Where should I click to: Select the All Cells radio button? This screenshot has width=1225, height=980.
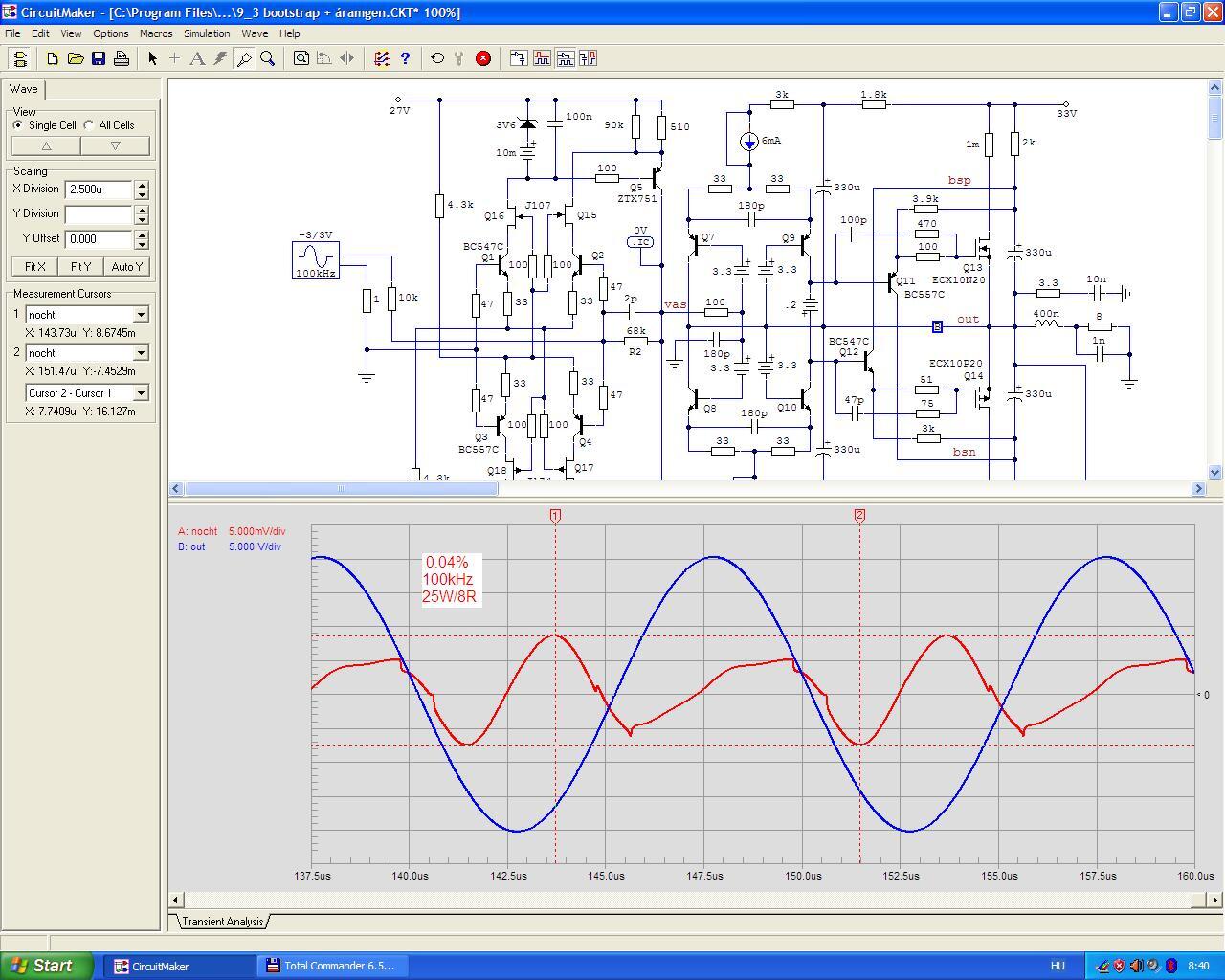click(89, 125)
